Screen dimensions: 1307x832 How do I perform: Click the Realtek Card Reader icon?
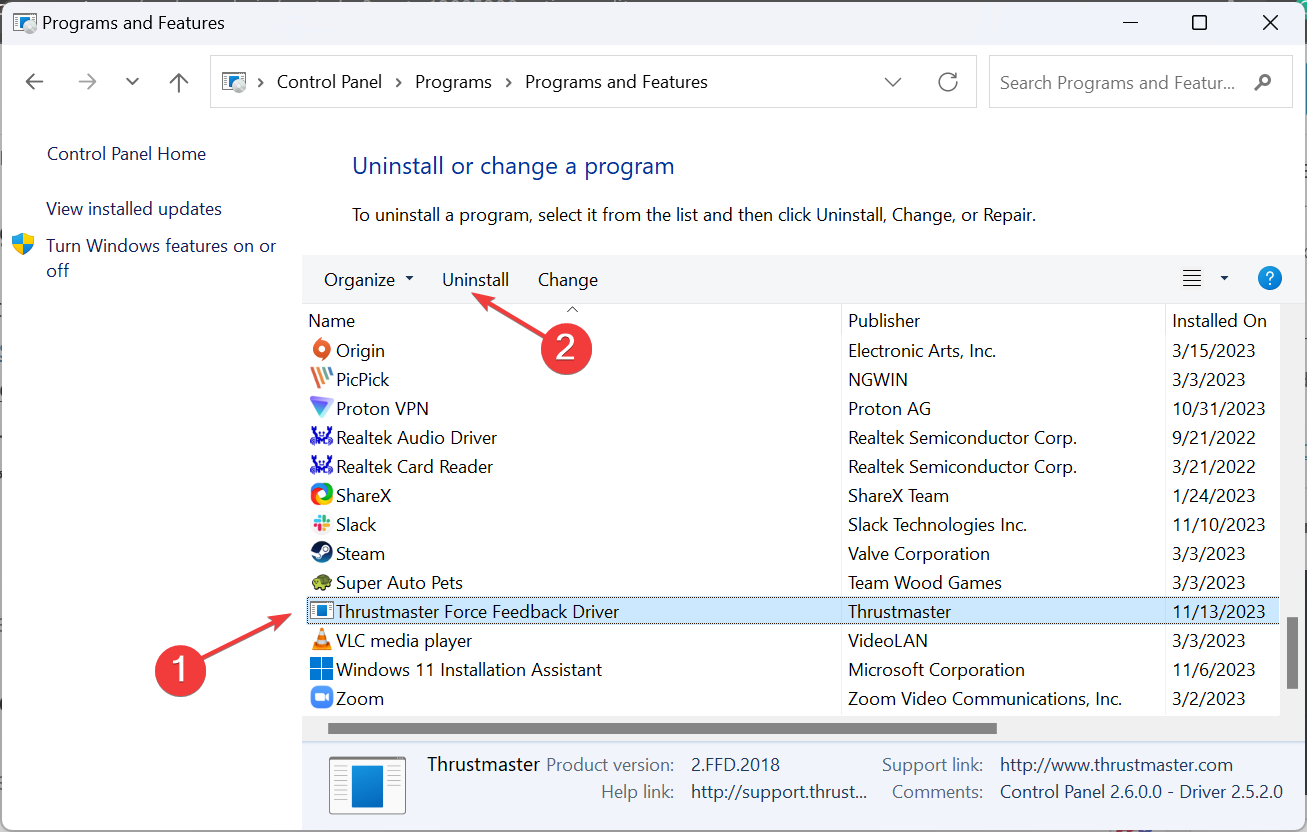pyautogui.click(x=321, y=466)
